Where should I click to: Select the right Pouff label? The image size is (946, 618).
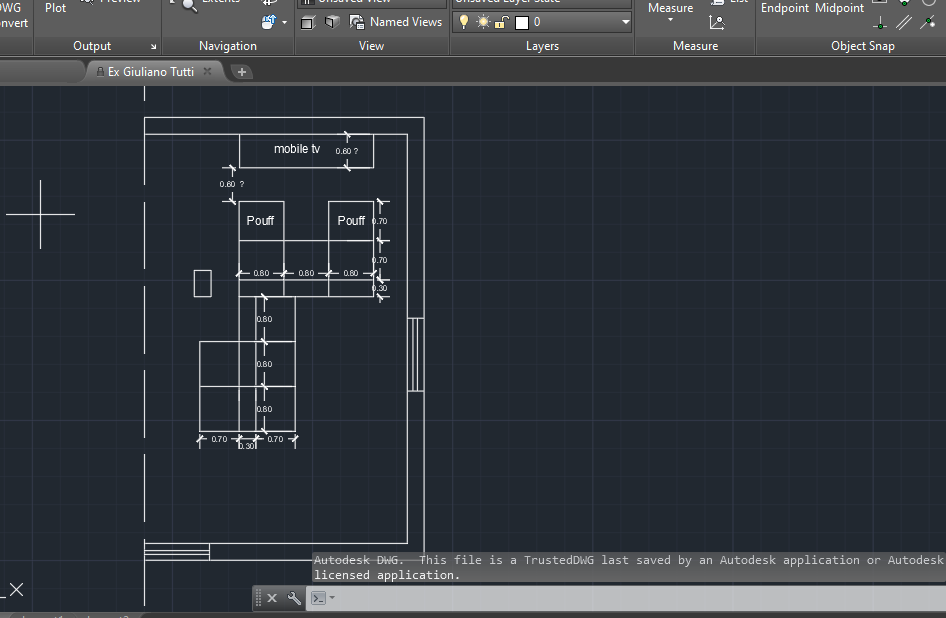click(x=351, y=221)
